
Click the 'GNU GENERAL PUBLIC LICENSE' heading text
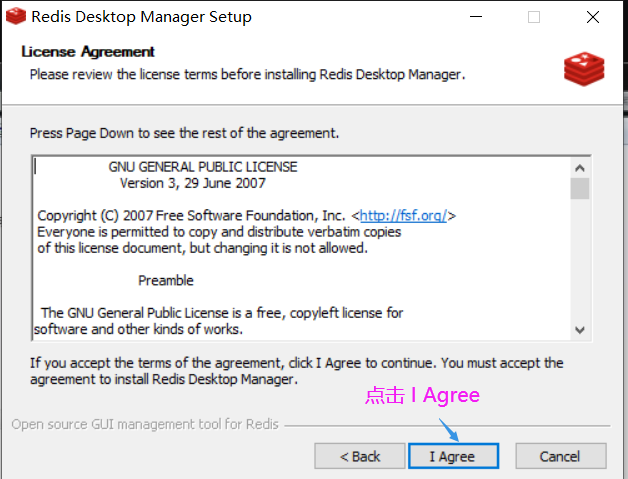pos(203,167)
